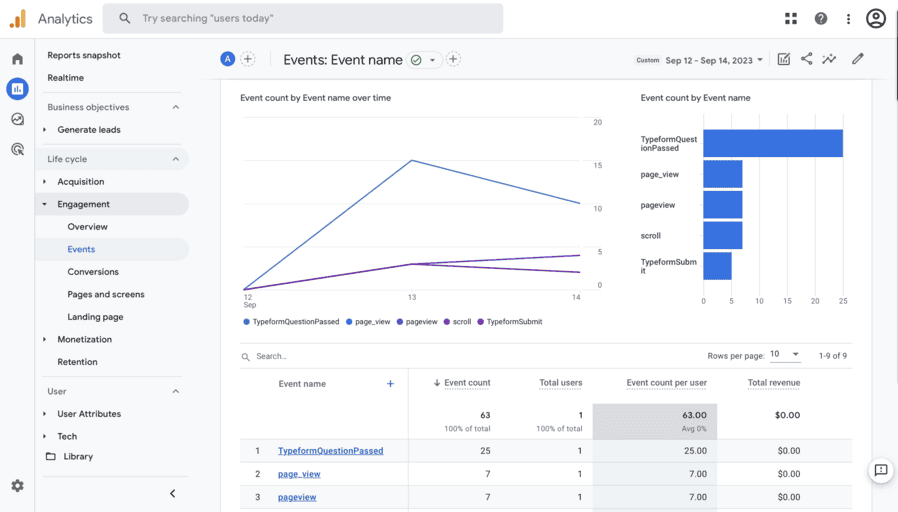The width and height of the screenshot is (898, 512).
Task: Open Rows per page dropdown
Action: point(784,355)
